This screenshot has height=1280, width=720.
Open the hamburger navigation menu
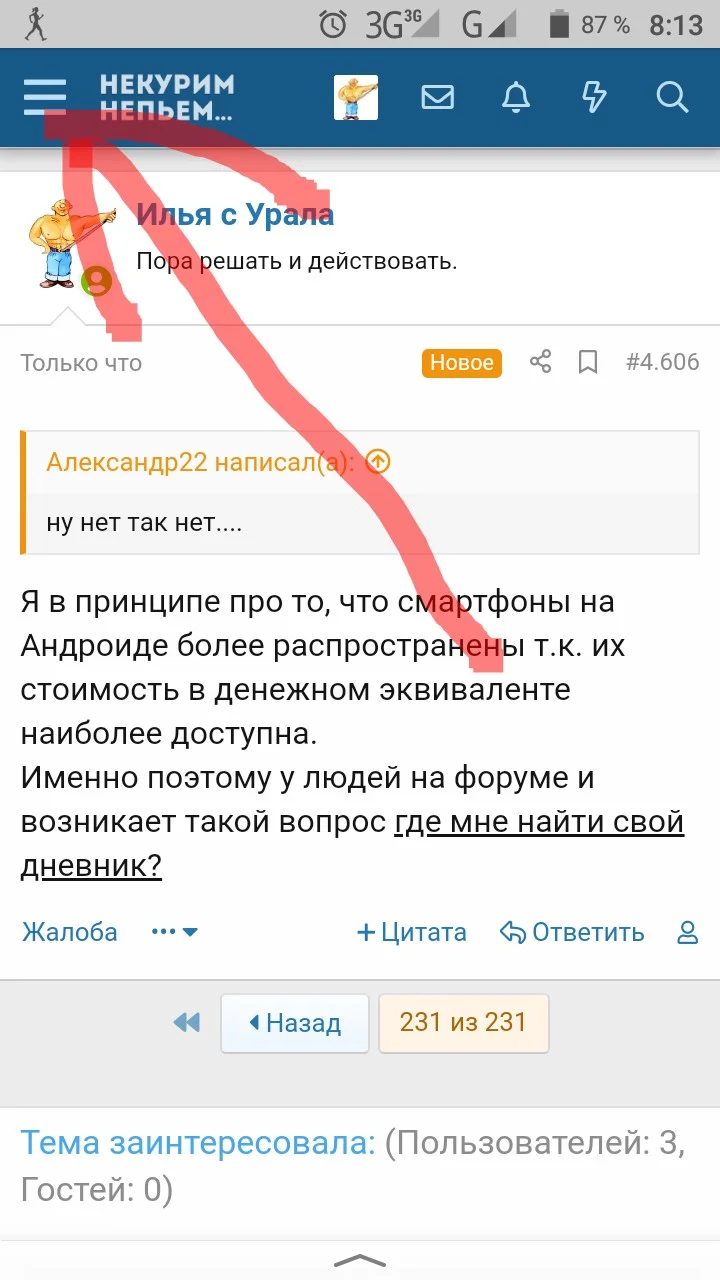45,97
